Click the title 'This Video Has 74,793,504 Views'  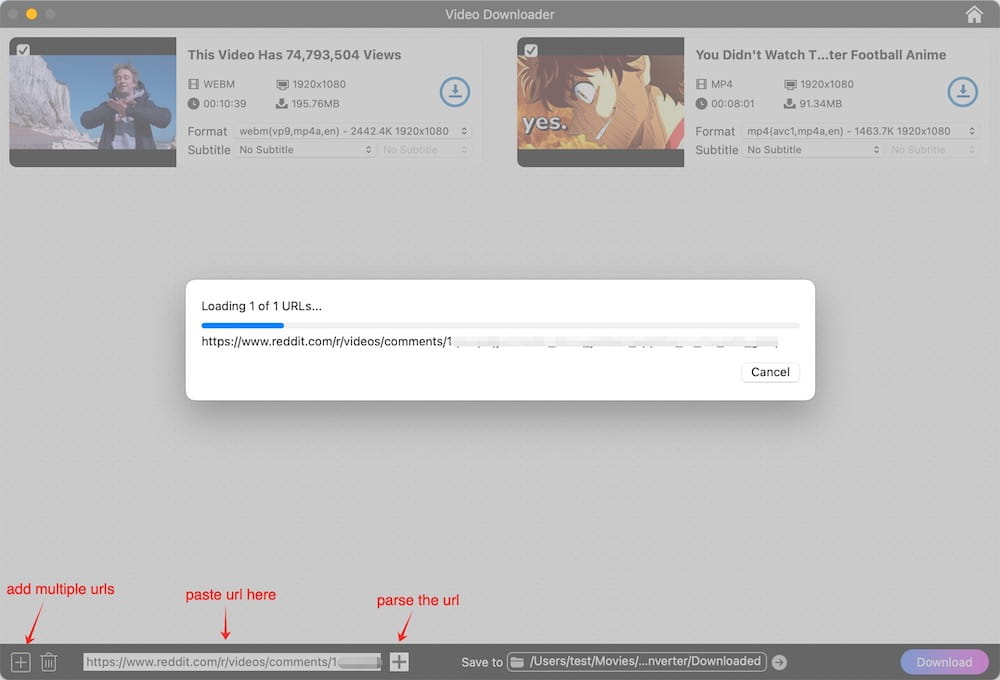(294, 55)
